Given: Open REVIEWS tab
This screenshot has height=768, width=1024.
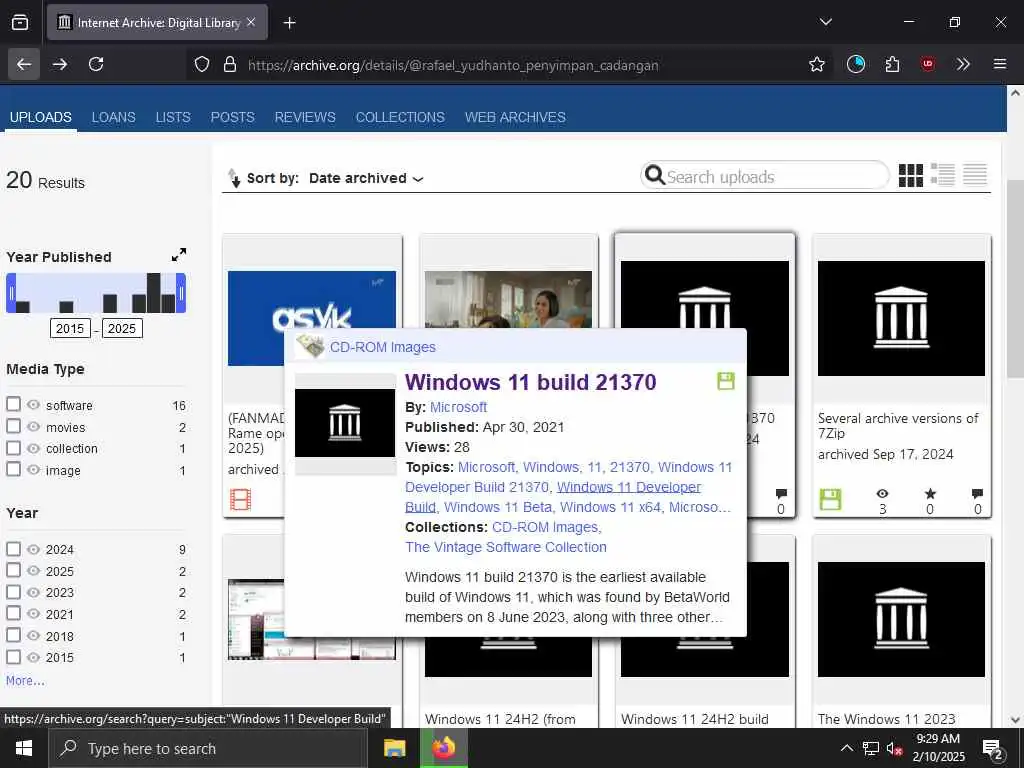Looking at the screenshot, I should tap(305, 117).
